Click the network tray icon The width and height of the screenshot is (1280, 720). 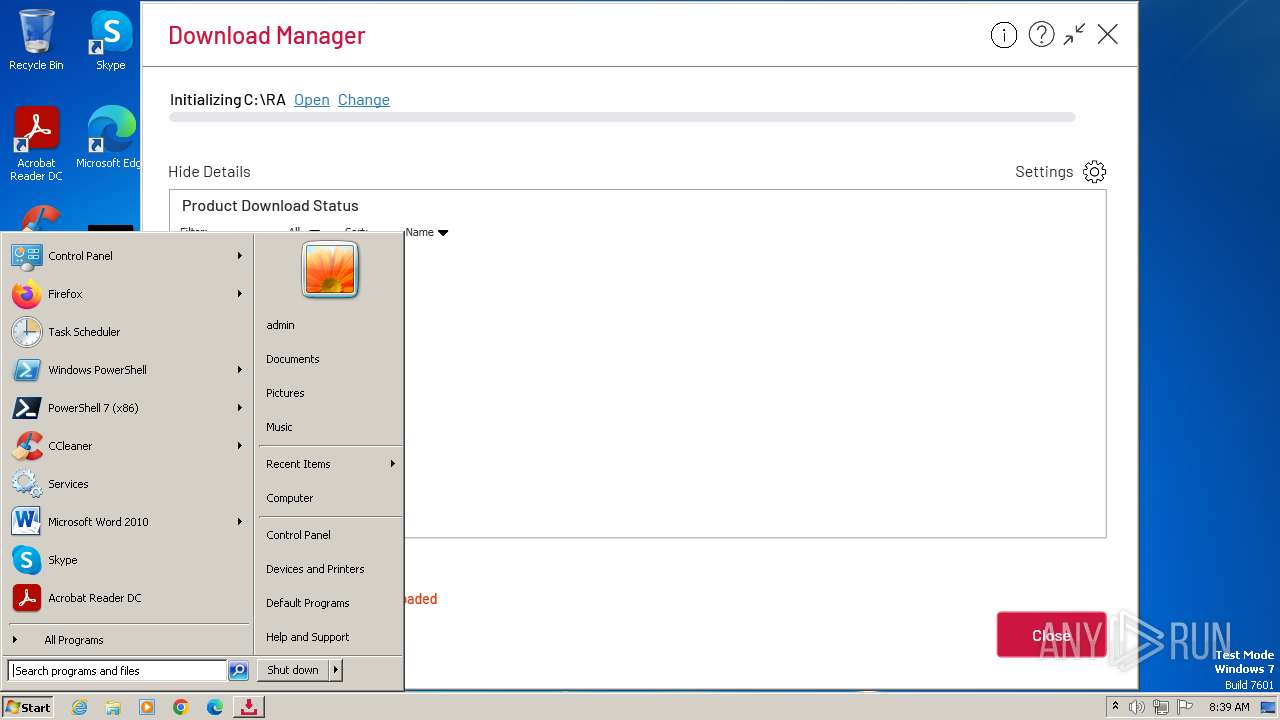click(x=1161, y=707)
